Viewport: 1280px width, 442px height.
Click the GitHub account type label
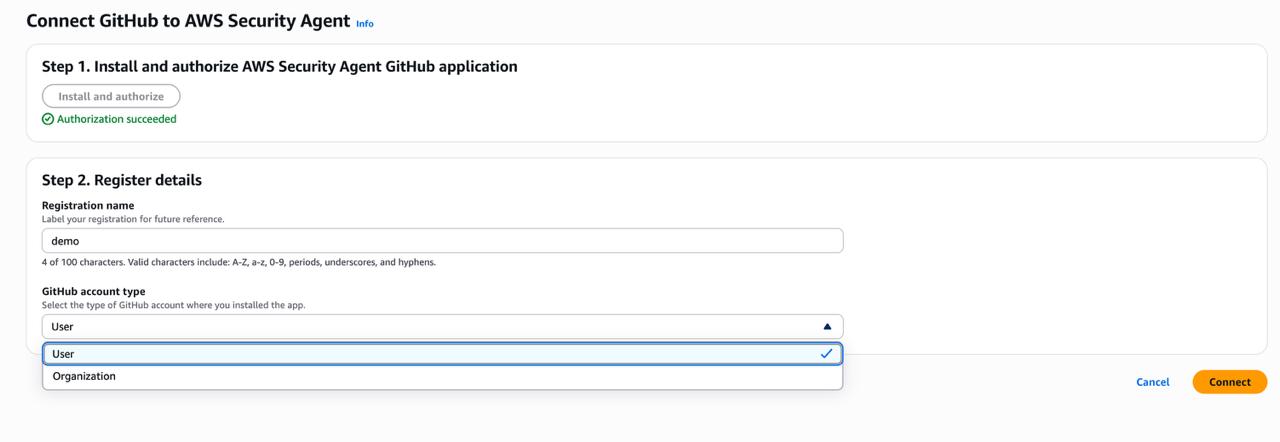pos(93,292)
